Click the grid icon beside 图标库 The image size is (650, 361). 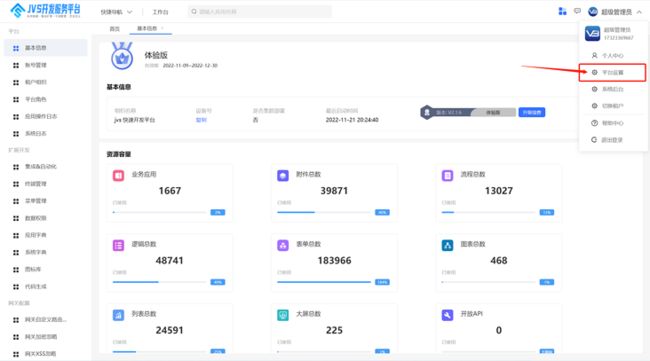tap(16, 269)
